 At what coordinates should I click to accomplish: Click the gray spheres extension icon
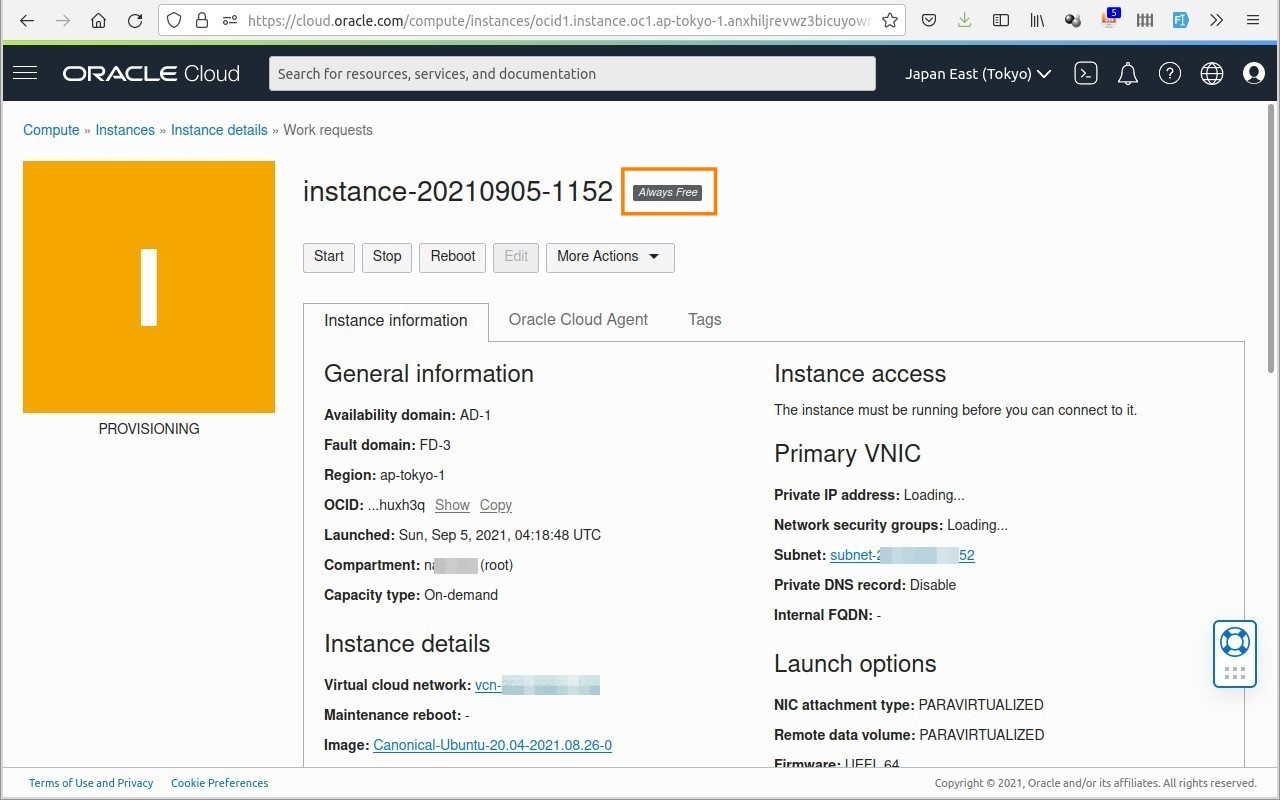1073,20
